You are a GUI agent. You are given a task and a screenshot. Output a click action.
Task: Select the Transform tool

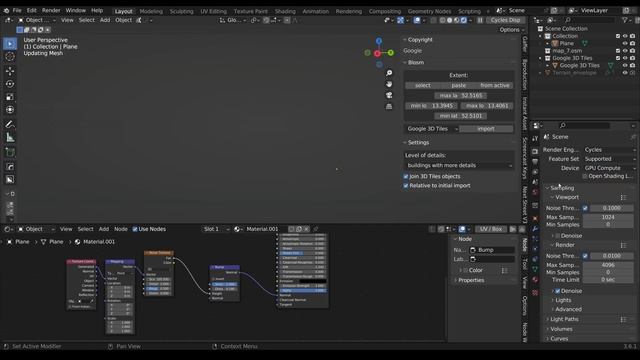10,109
